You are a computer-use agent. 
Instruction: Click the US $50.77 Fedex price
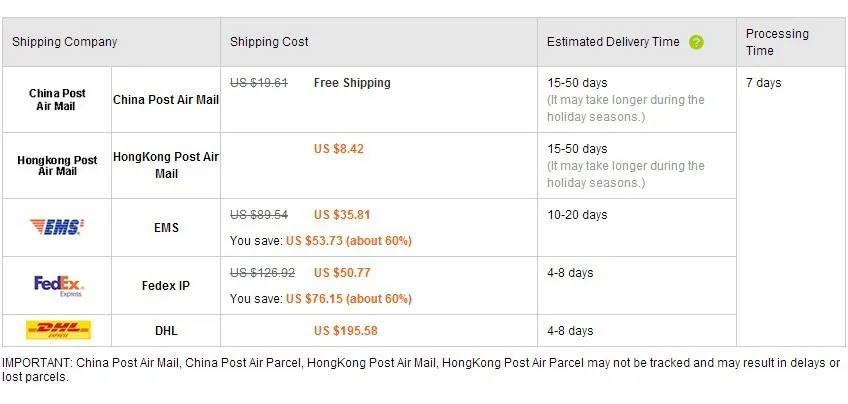coord(342,273)
